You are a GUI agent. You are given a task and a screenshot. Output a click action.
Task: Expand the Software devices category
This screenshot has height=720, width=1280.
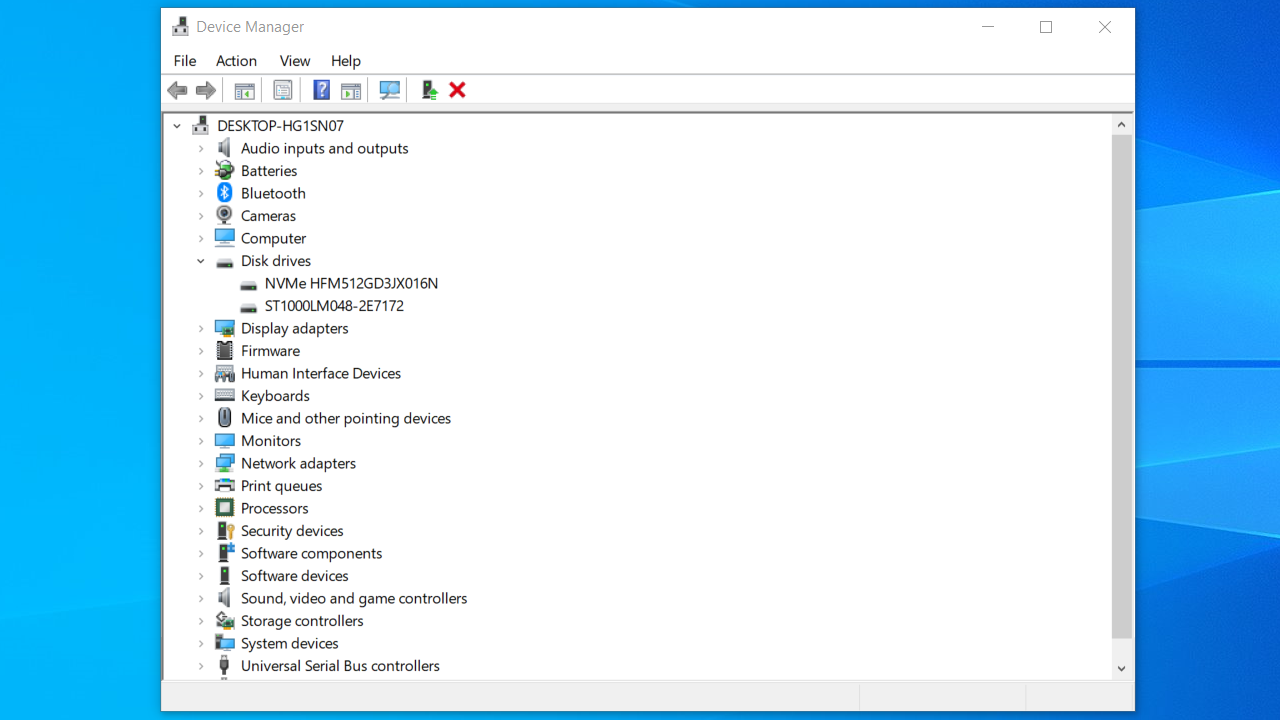201,576
